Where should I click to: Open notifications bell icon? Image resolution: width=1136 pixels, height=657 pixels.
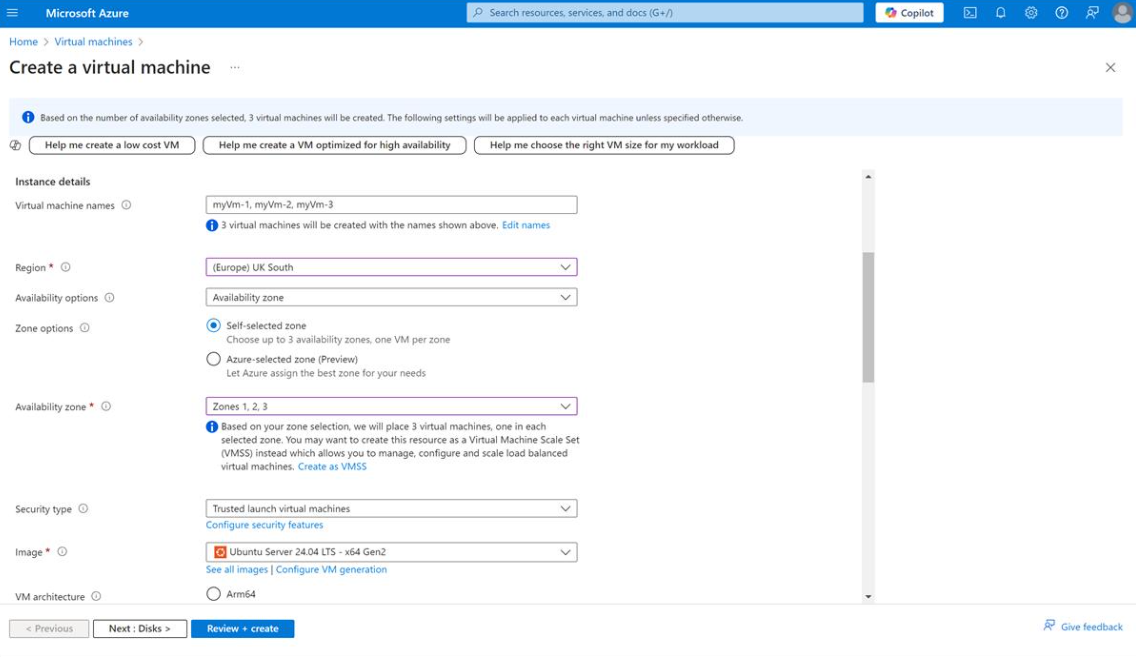point(1001,13)
